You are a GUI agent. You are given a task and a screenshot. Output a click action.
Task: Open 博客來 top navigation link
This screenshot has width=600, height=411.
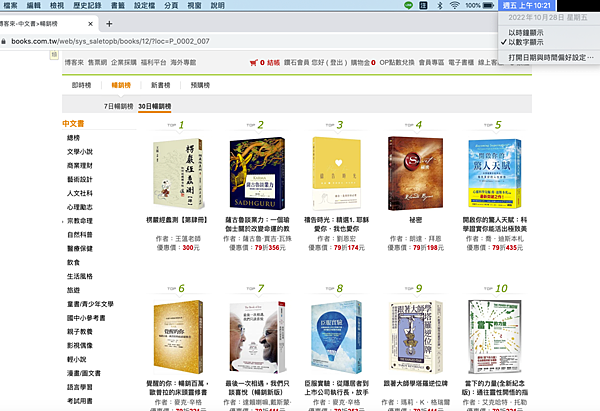74,62
